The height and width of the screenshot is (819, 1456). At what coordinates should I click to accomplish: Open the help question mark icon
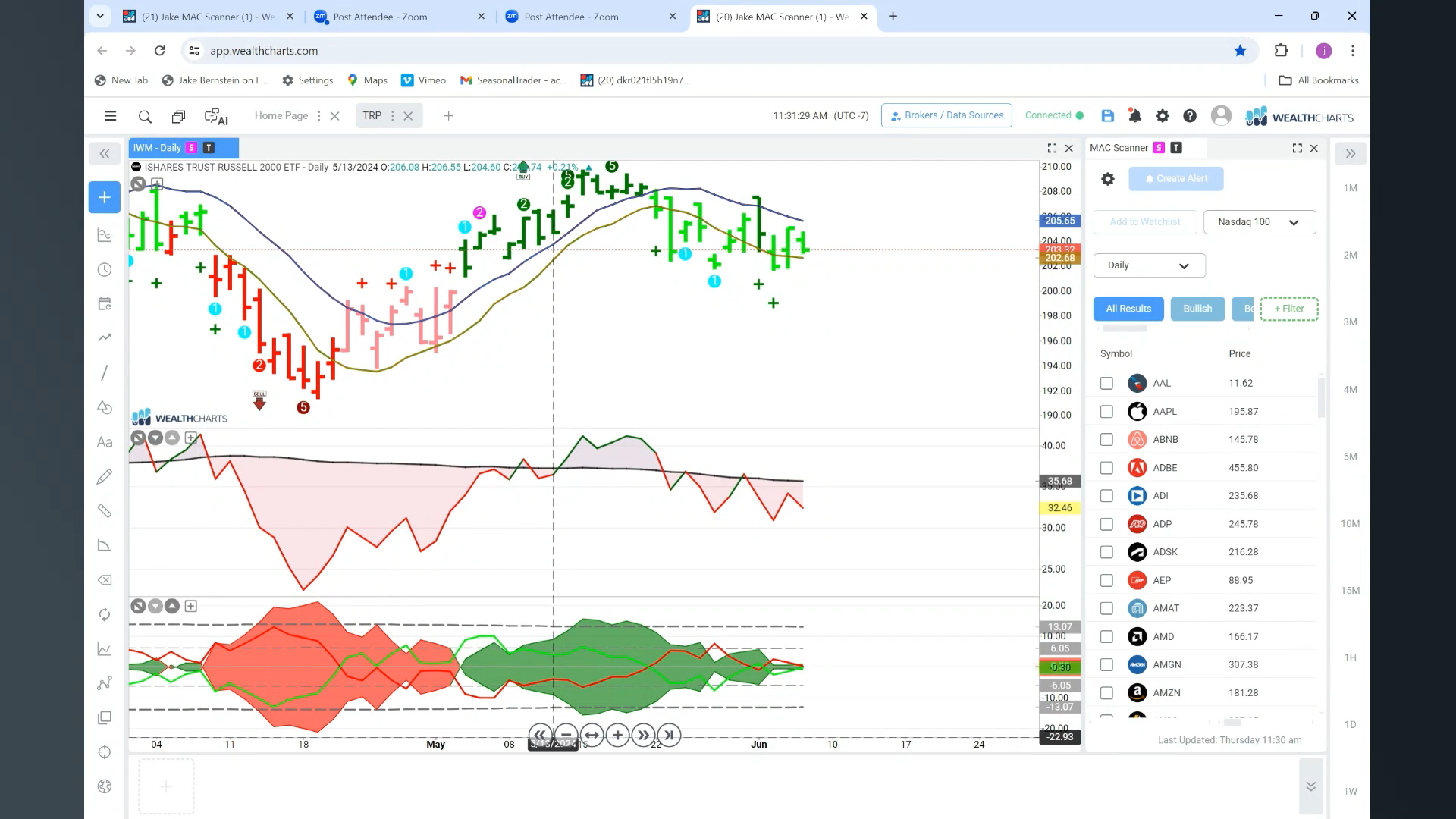coord(1190,115)
